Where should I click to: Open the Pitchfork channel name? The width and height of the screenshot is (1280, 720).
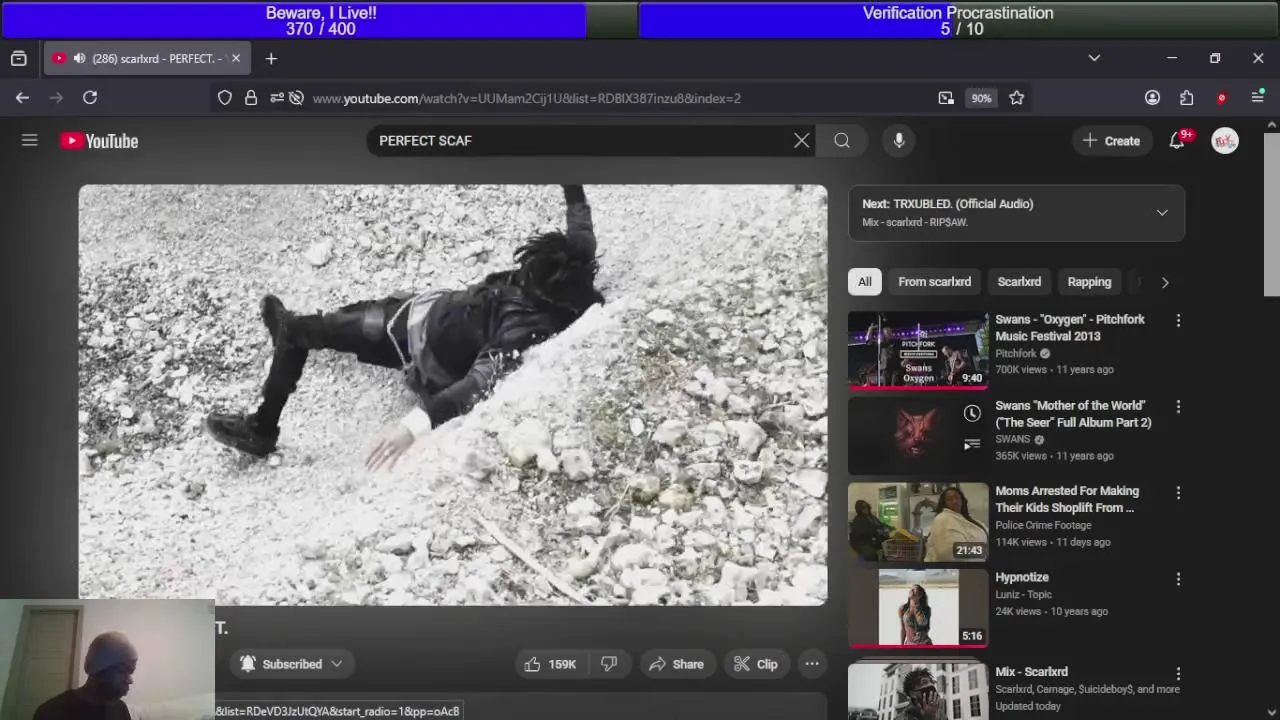pyautogui.click(x=1016, y=353)
